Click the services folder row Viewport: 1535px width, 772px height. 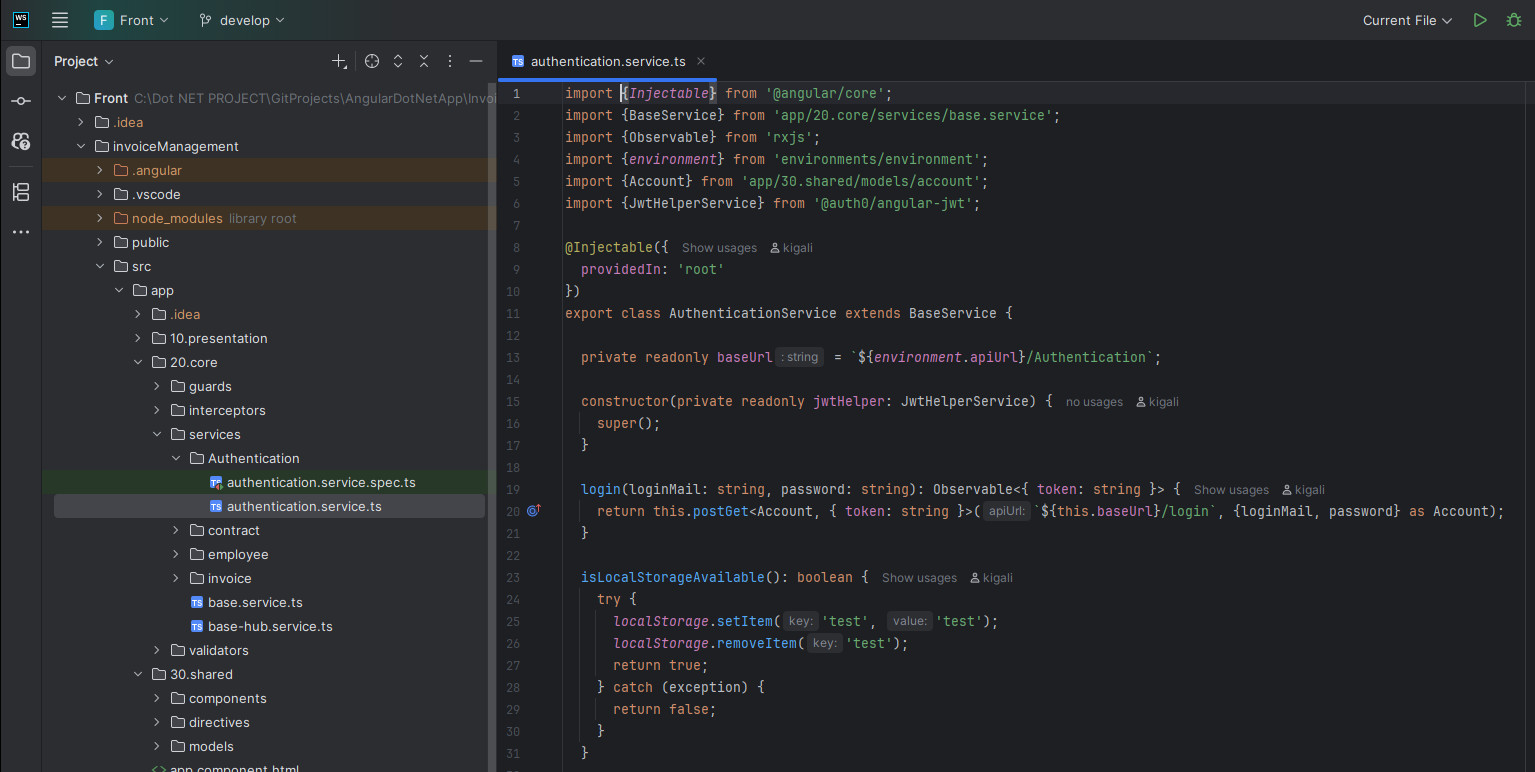click(x=269, y=434)
